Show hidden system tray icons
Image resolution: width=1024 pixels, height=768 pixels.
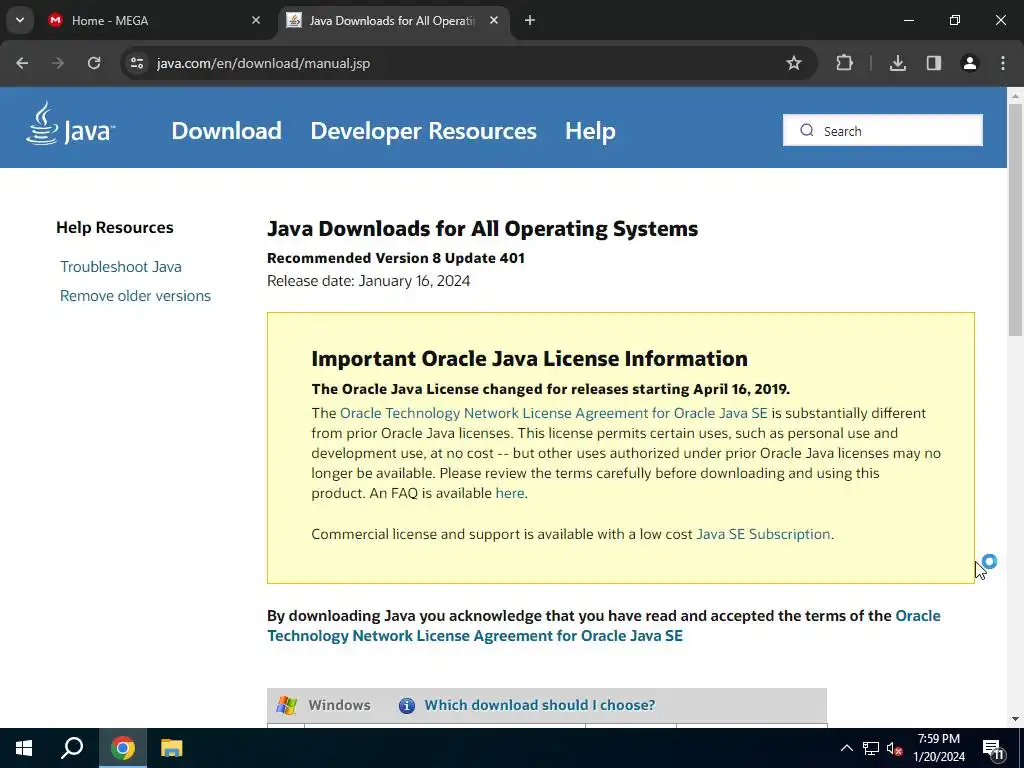(846, 748)
